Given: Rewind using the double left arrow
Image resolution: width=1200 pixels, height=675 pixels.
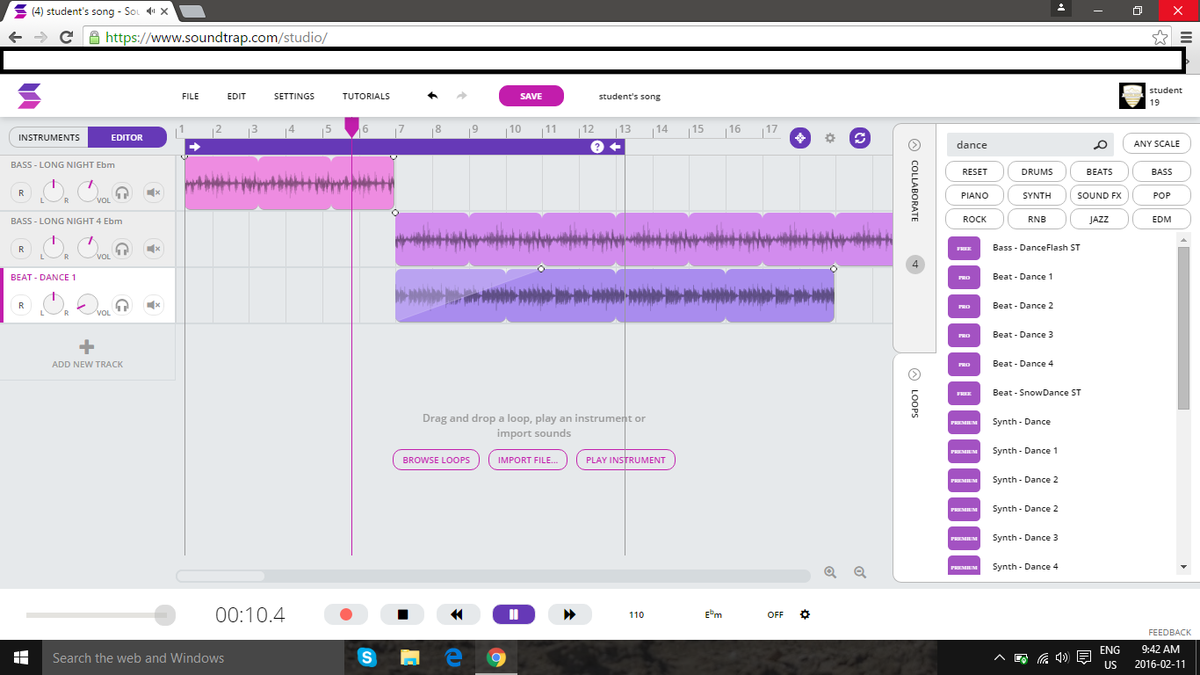Looking at the screenshot, I should (x=457, y=614).
